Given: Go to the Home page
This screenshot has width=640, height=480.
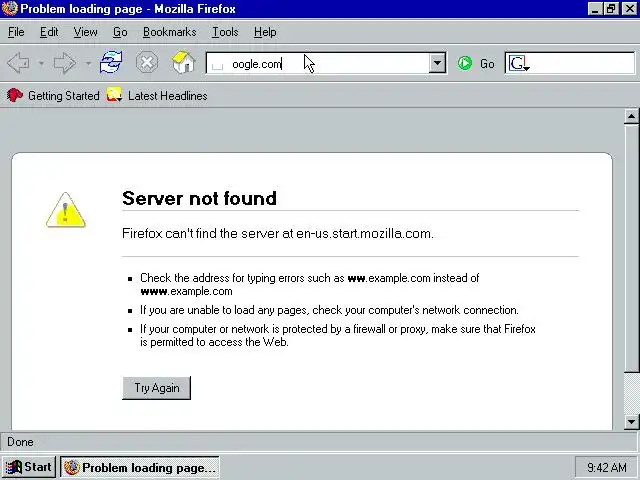Looking at the screenshot, I should tap(184, 62).
